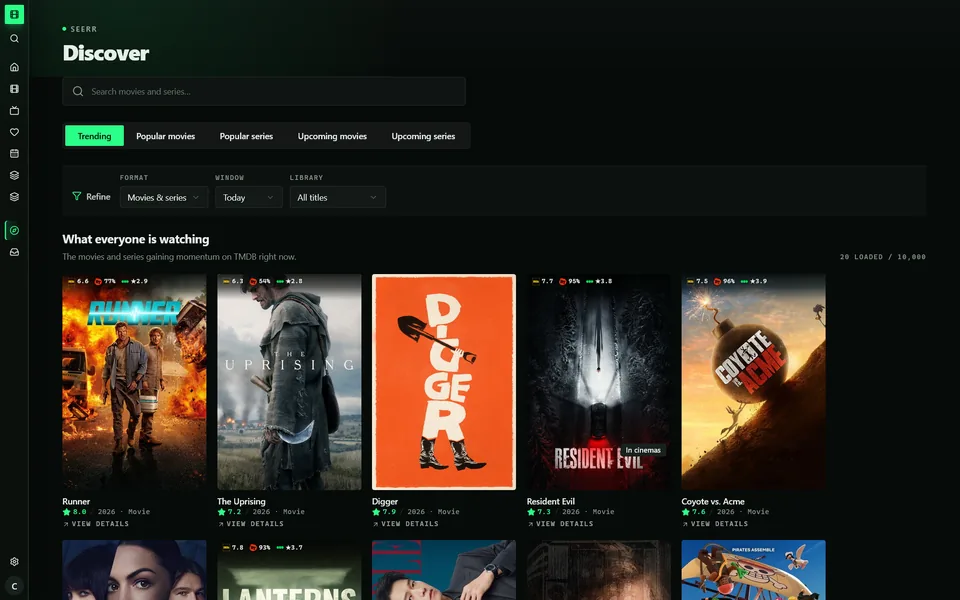Open The Uprising movie poster
This screenshot has width=960, height=600.
point(289,382)
